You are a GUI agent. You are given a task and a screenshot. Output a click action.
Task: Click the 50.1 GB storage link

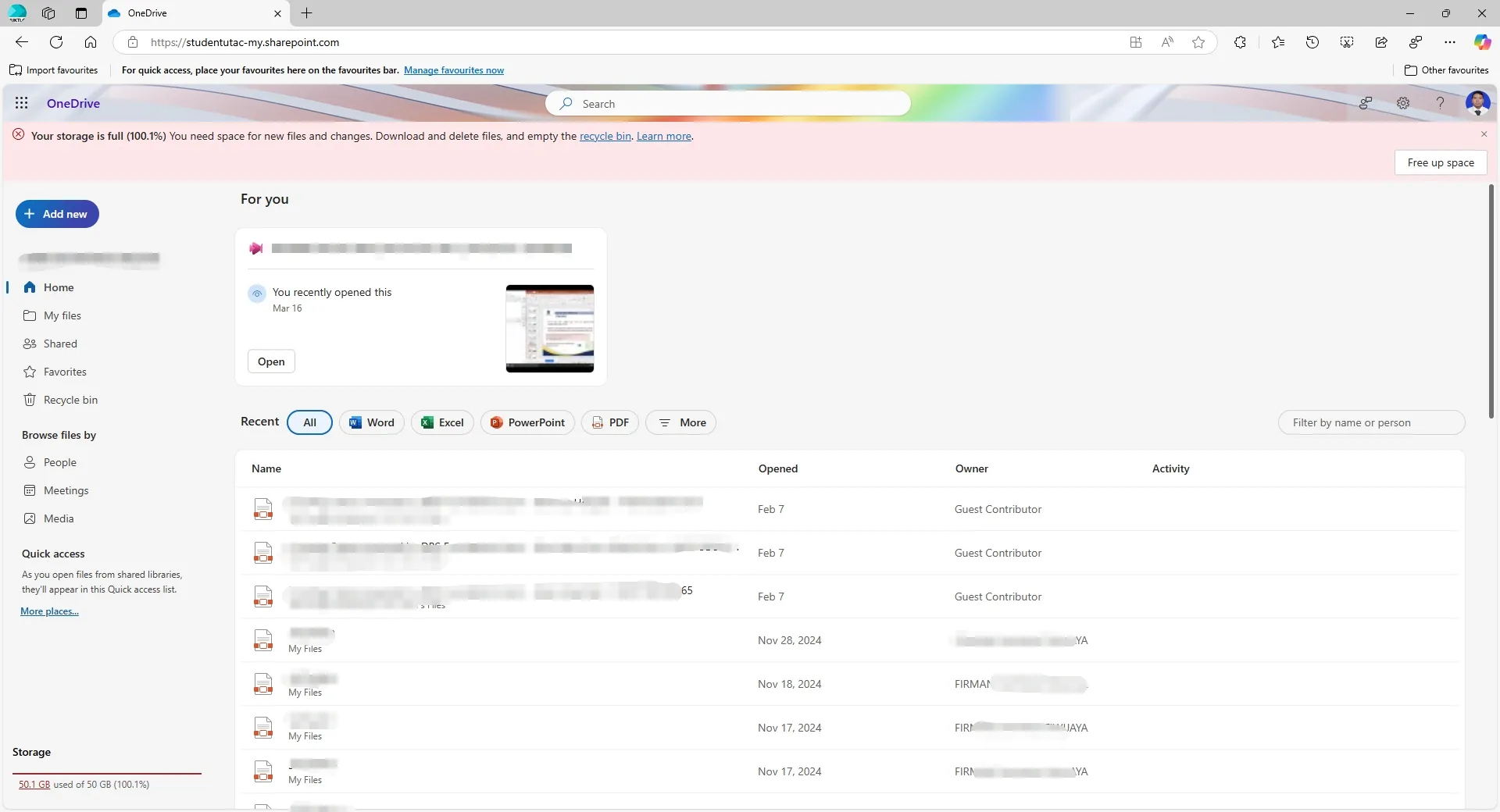click(34, 785)
